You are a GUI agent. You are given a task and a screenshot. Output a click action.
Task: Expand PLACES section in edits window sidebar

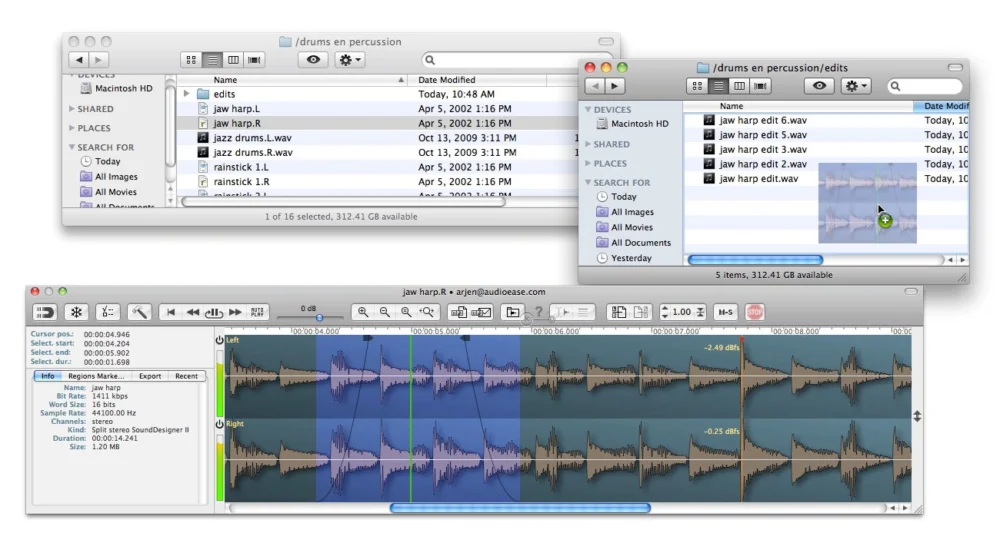coord(588,163)
